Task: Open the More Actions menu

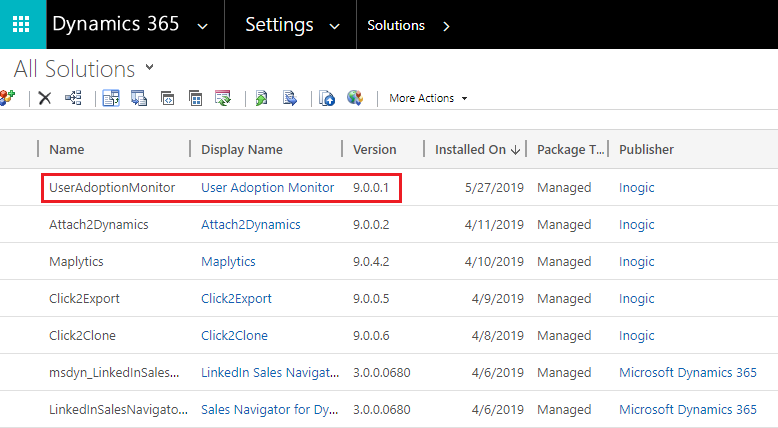Action: pyautogui.click(x=428, y=98)
